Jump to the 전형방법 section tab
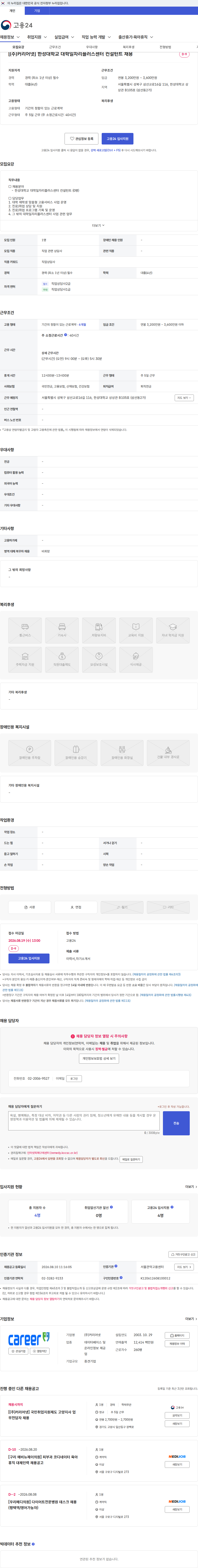 click(x=165, y=47)
